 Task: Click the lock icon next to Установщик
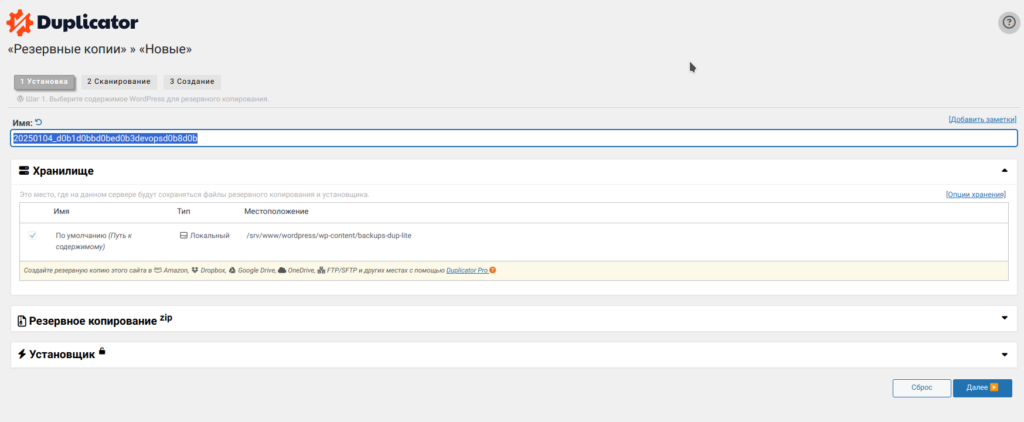[x=102, y=351]
